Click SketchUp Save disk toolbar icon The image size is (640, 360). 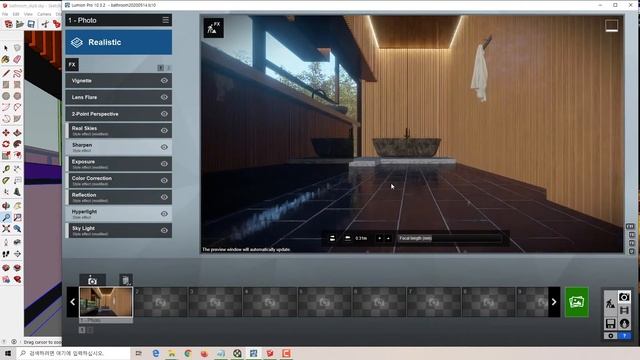pyautogui.click(x=31, y=24)
